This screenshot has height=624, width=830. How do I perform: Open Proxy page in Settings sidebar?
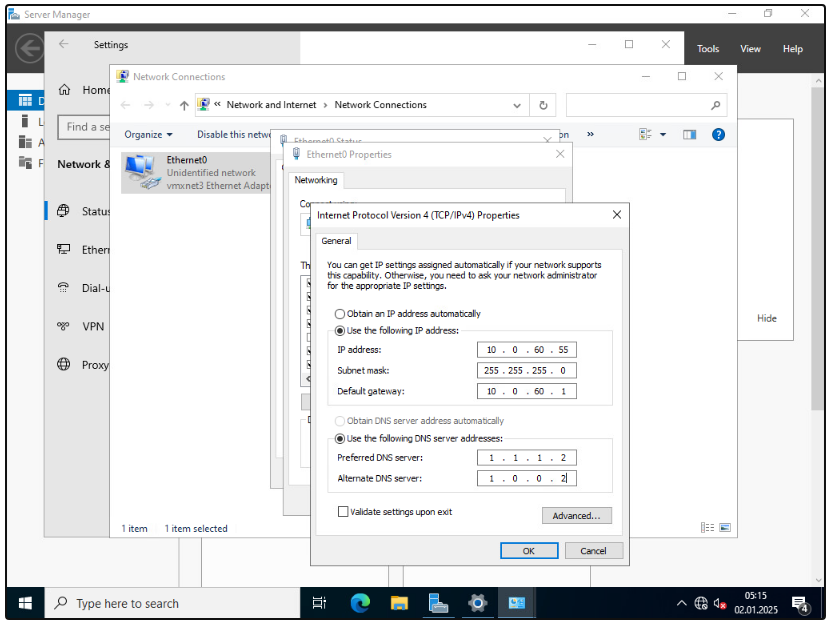pyautogui.click(x=84, y=365)
